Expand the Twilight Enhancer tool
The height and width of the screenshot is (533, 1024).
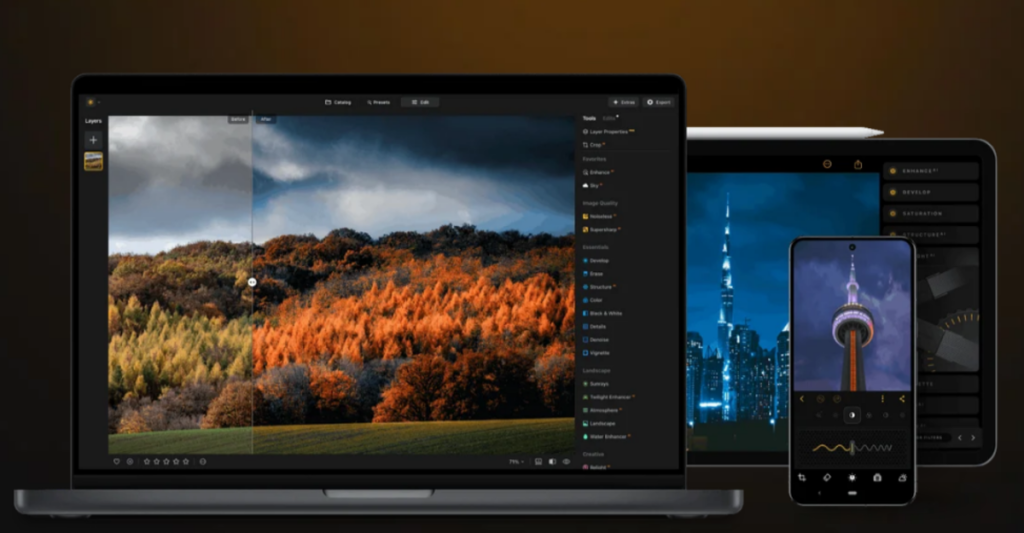click(x=608, y=397)
